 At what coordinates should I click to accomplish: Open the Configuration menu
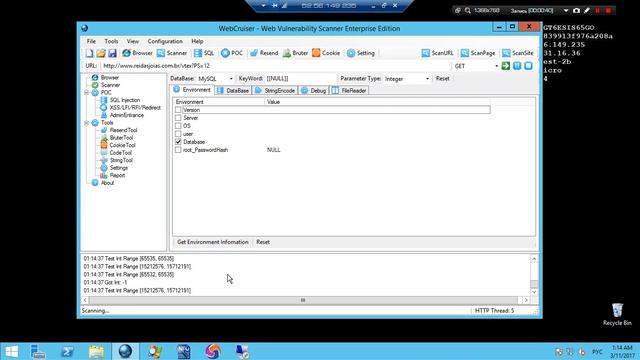(165, 41)
